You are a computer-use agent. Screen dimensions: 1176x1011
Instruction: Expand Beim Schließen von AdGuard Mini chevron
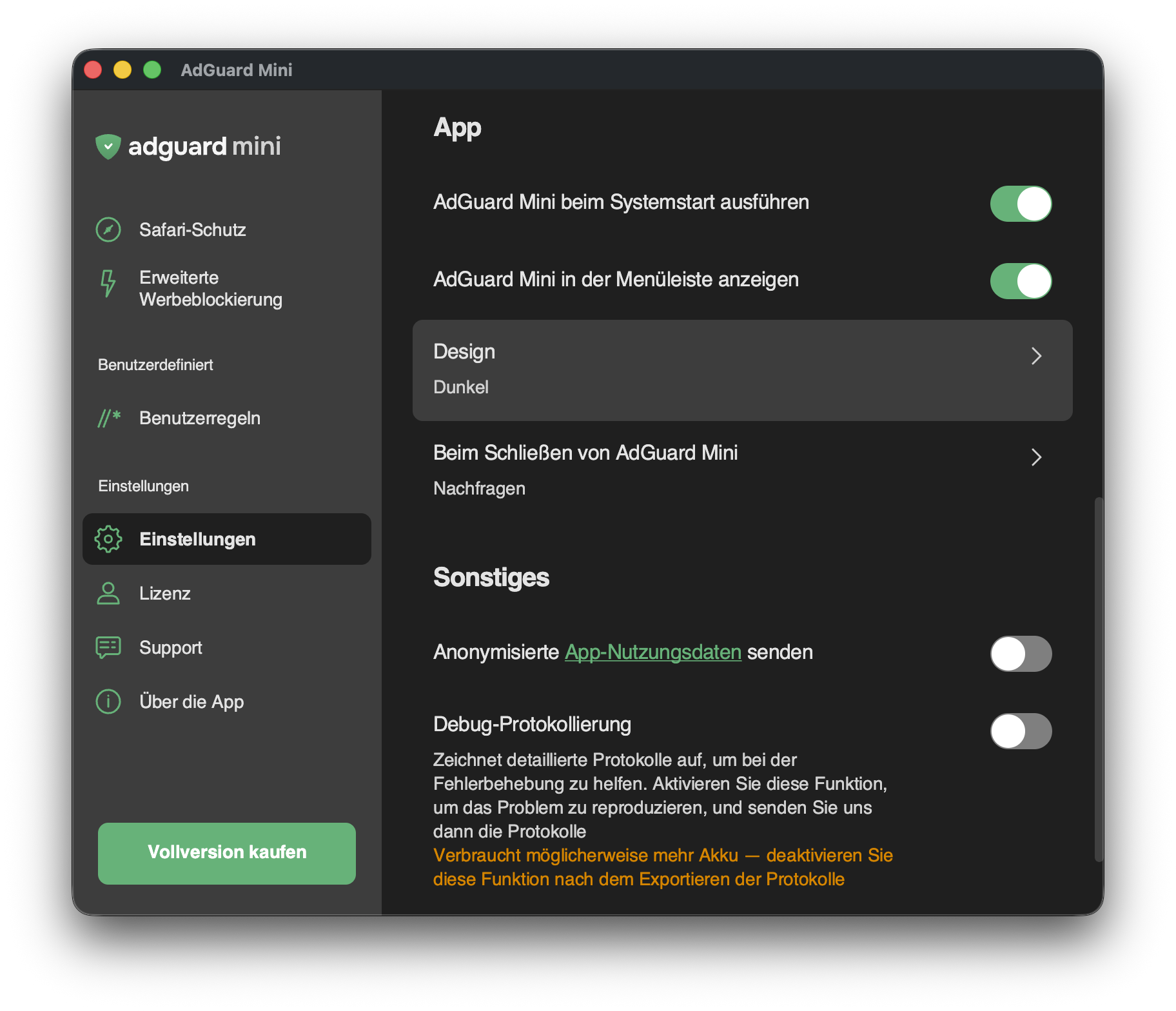click(1036, 457)
